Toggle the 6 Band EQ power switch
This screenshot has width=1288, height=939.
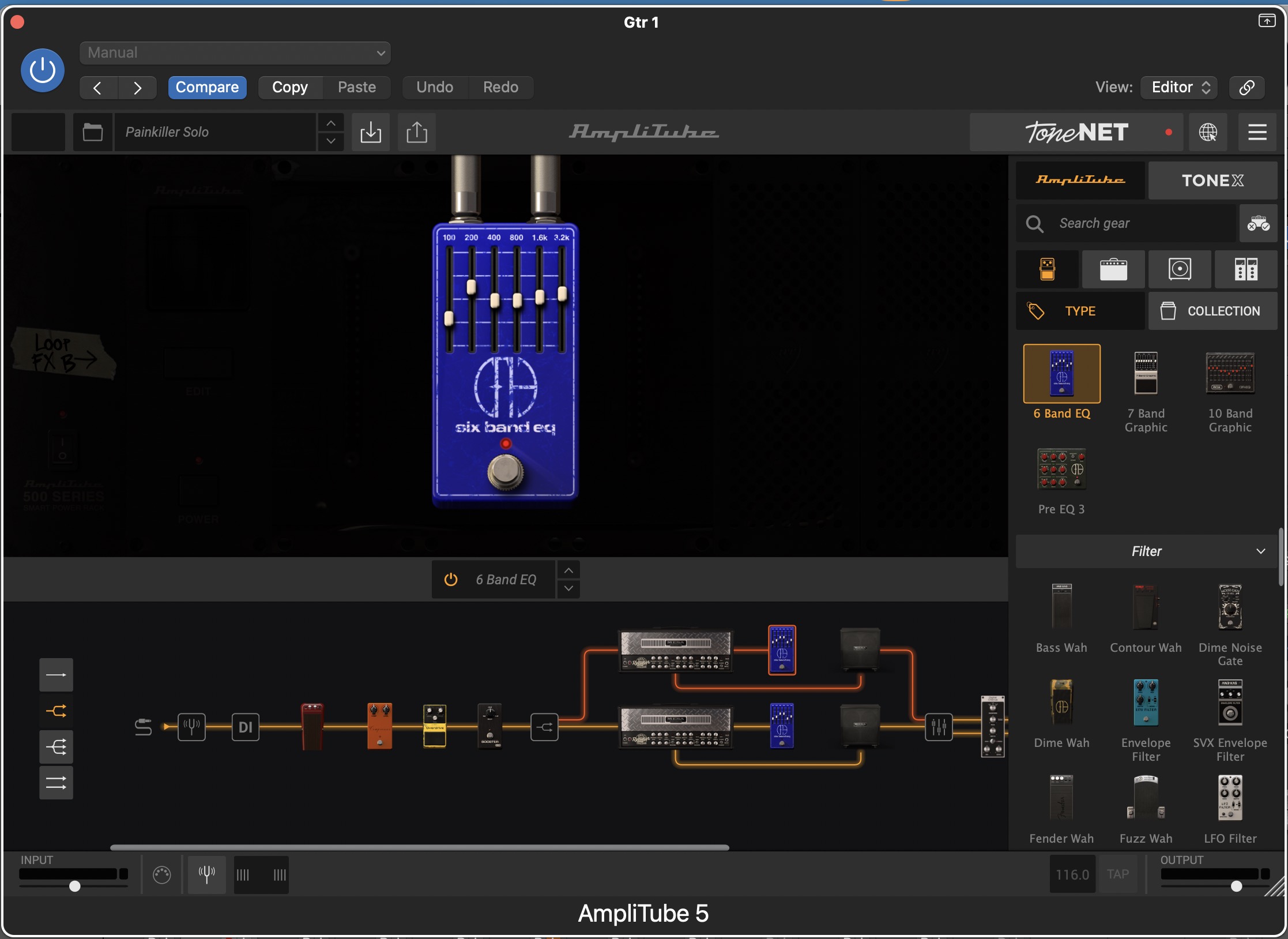pyautogui.click(x=451, y=579)
